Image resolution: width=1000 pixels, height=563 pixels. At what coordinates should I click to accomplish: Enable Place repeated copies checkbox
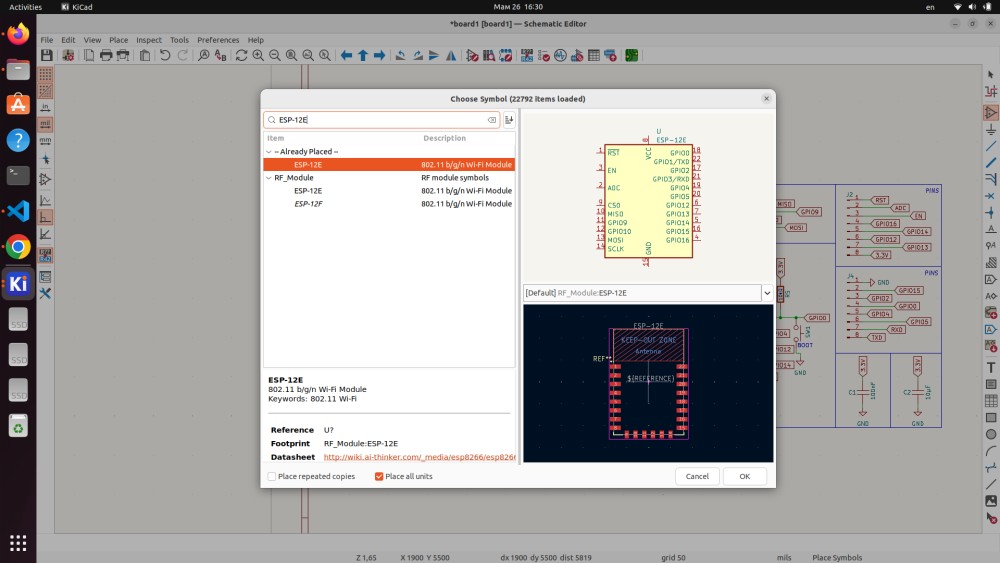272,476
